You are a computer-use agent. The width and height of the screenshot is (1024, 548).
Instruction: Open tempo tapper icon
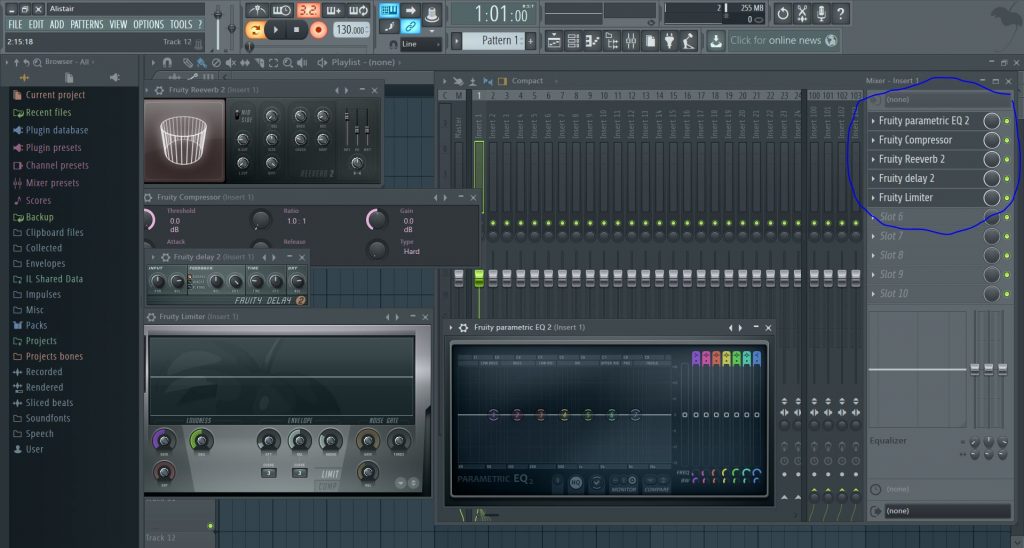[689, 41]
